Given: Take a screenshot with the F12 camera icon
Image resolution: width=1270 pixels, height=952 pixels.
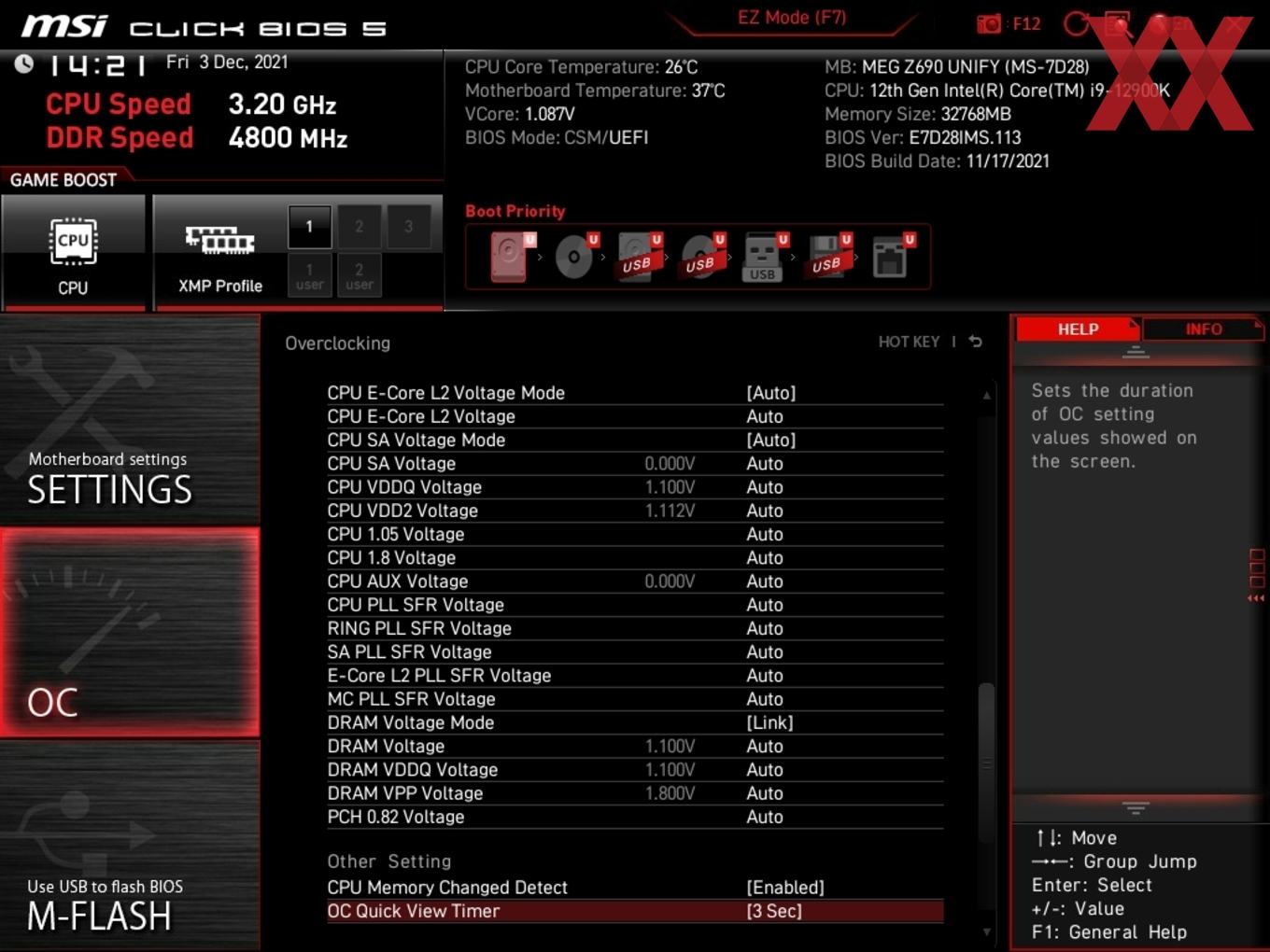Looking at the screenshot, I should coord(989,24).
